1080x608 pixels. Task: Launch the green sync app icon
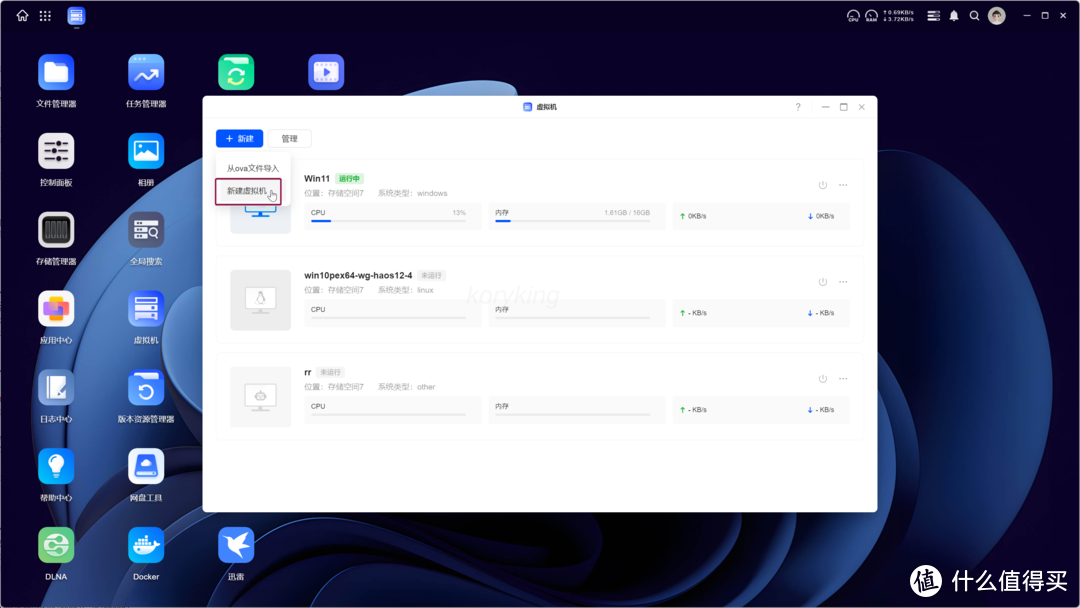pyautogui.click(x=236, y=72)
